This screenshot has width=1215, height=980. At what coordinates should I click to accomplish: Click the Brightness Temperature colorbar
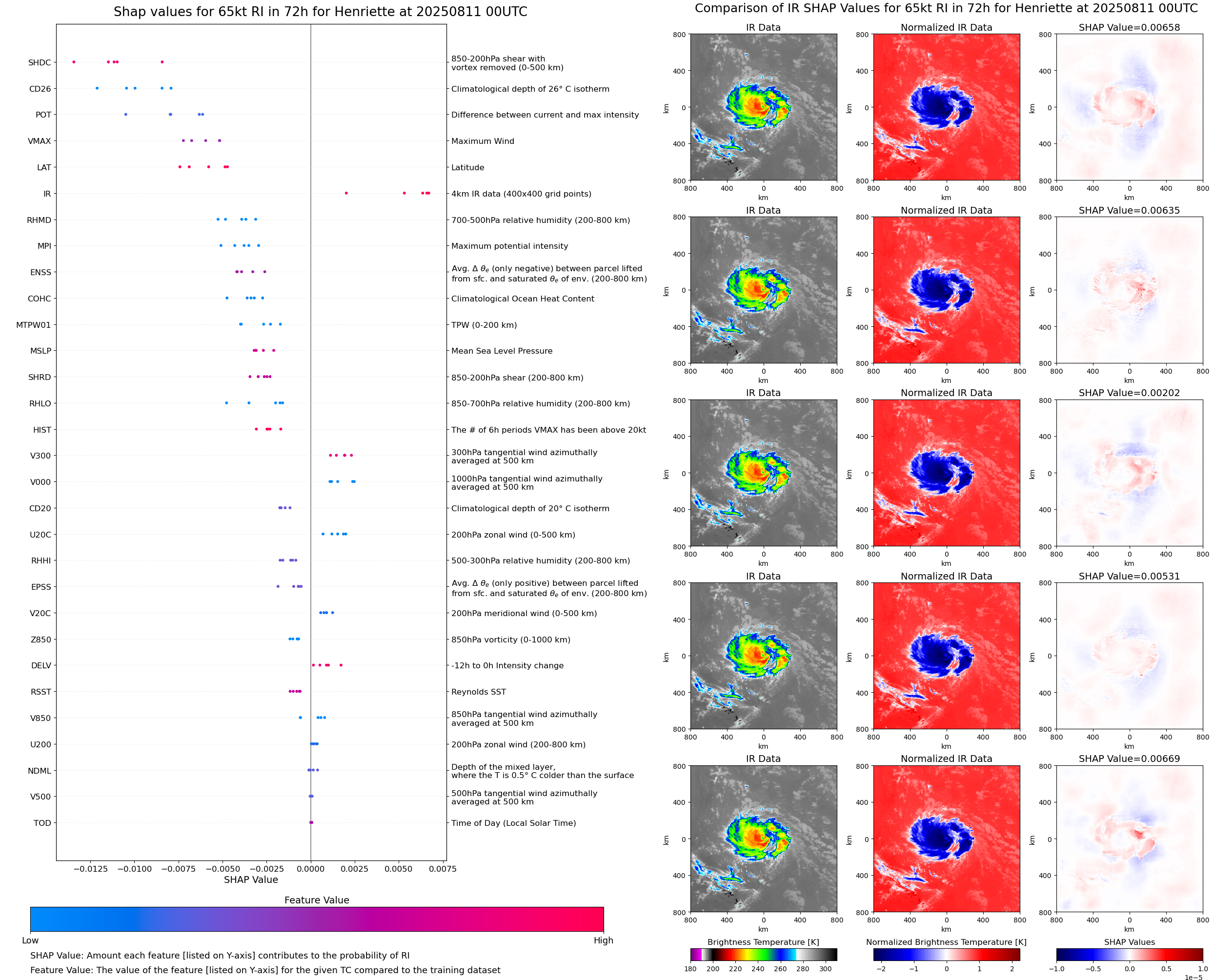pyautogui.click(x=763, y=954)
